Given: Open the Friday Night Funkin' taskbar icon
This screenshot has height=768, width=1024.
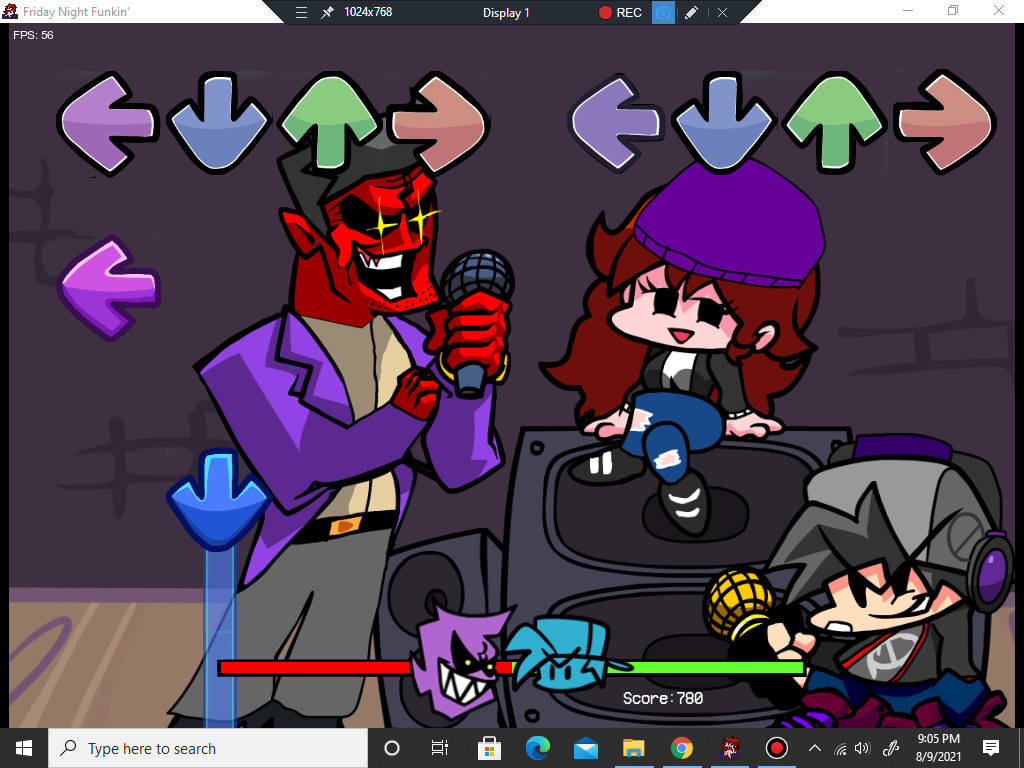Looking at the screenshot, I should pyautogui.click(x=733, y=748).
